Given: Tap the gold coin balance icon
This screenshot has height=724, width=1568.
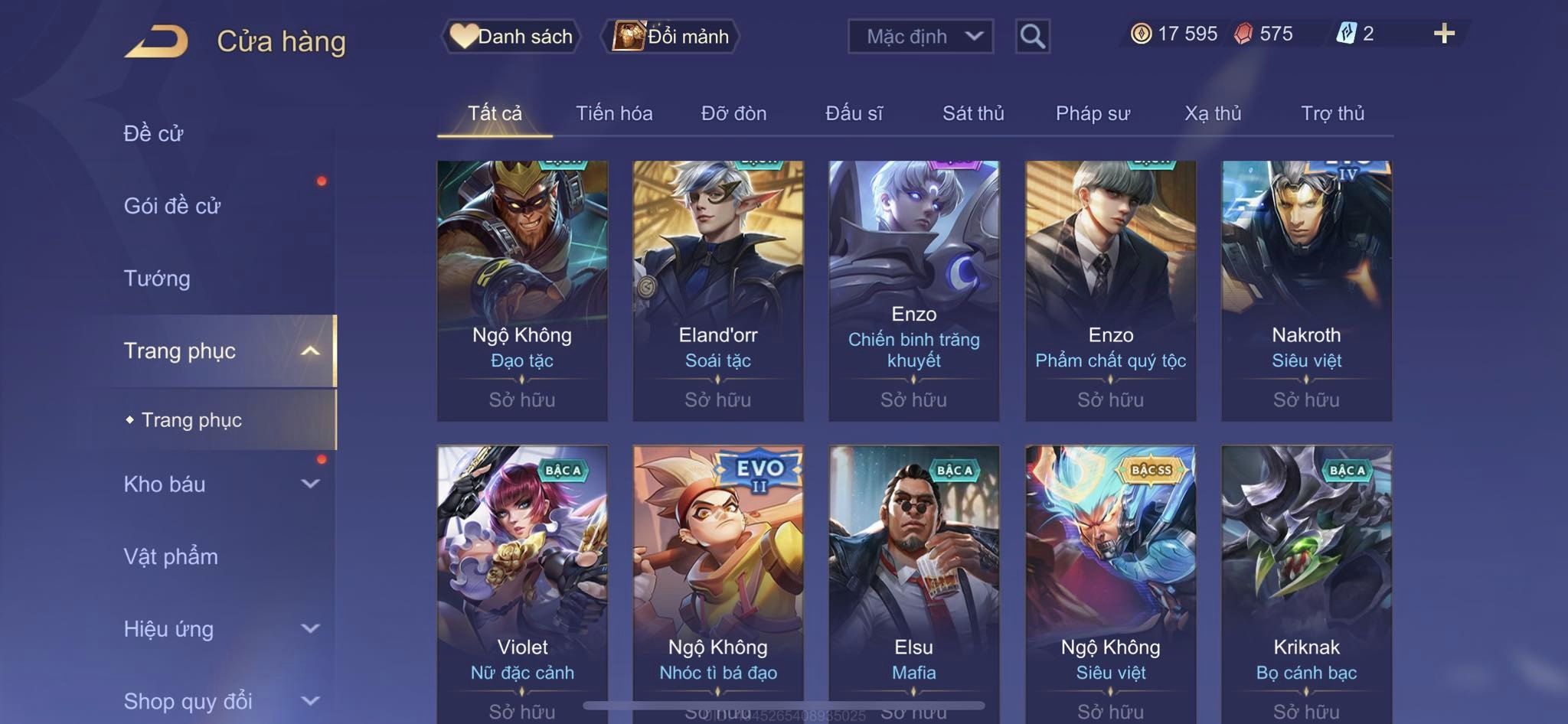Looking at the screenshot, I should (x=1141, y=34).
